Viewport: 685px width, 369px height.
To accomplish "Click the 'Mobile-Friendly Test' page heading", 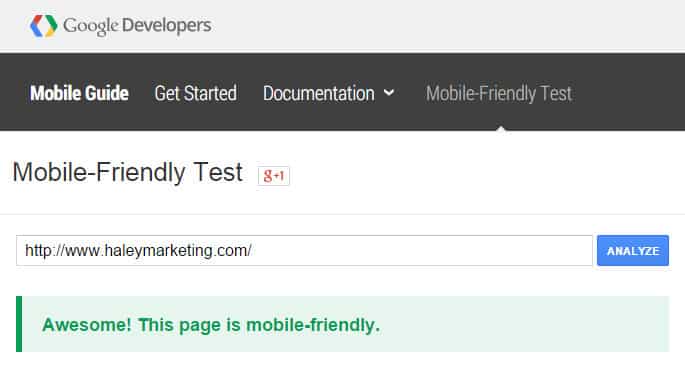I will (x=128, y=172).
